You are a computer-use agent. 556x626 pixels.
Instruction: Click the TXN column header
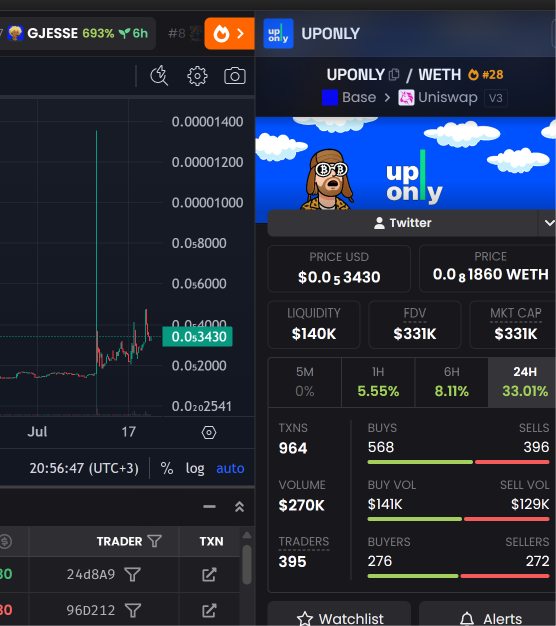[x=211, y=541]
